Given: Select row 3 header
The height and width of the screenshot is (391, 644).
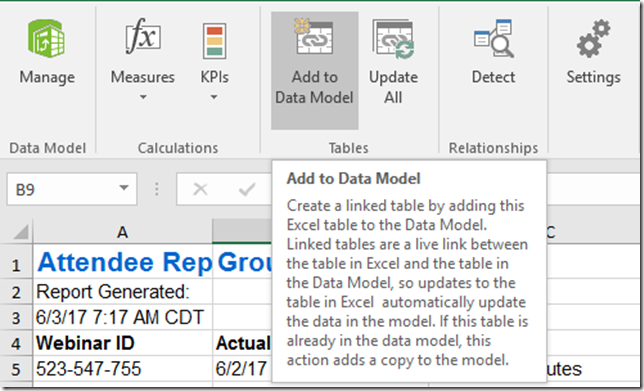Looking at the screenshot, I should click(x=16, y=317).
